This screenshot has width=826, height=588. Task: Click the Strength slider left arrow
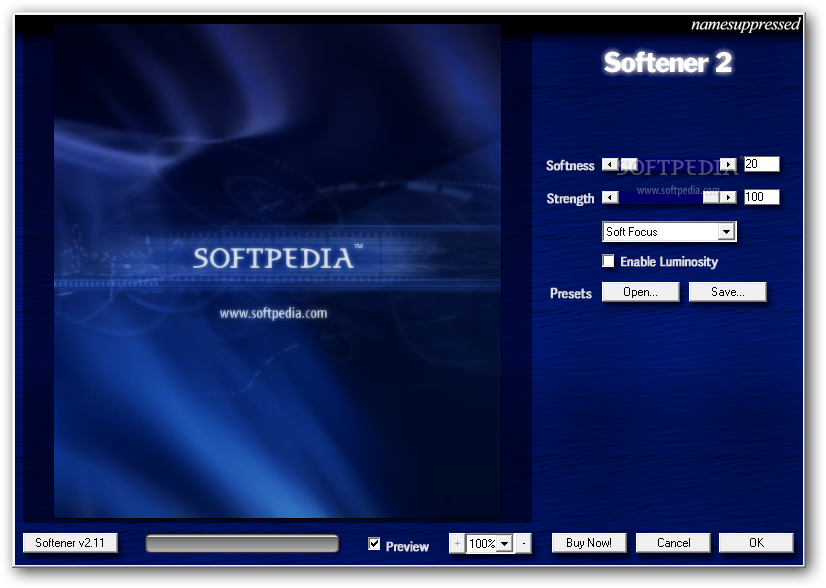coord(610,197)
